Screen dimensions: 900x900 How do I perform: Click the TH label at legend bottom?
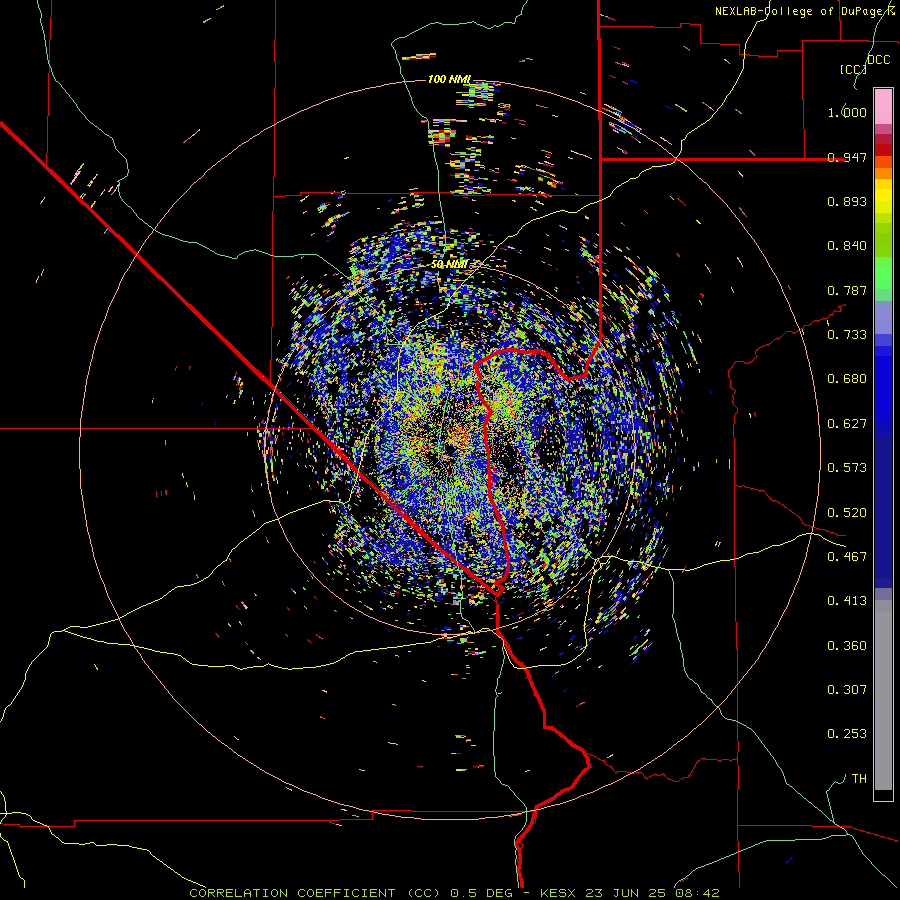pyautogui.click(x=859, y=779)
